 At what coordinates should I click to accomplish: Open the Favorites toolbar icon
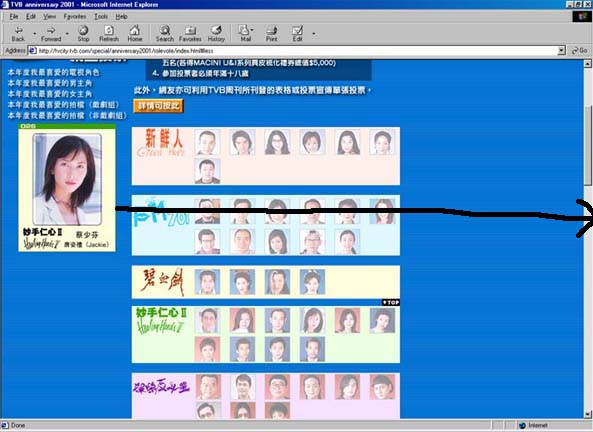click(190, 33)
